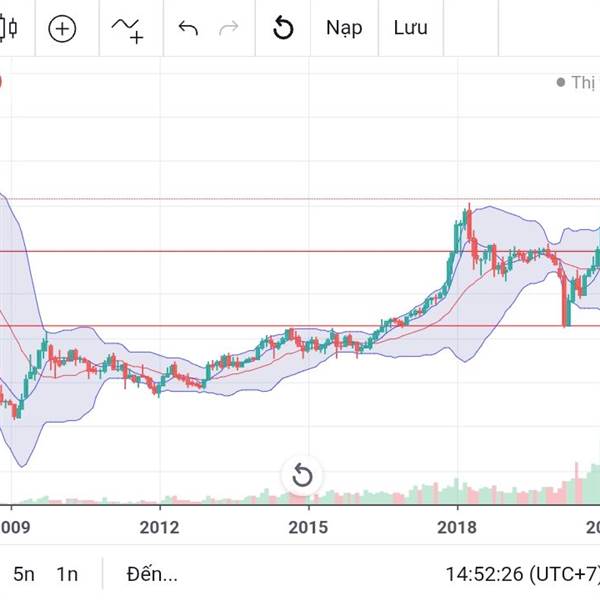Select the 1n time range
This screenshot has width=600, height=600.
(67, 574)
